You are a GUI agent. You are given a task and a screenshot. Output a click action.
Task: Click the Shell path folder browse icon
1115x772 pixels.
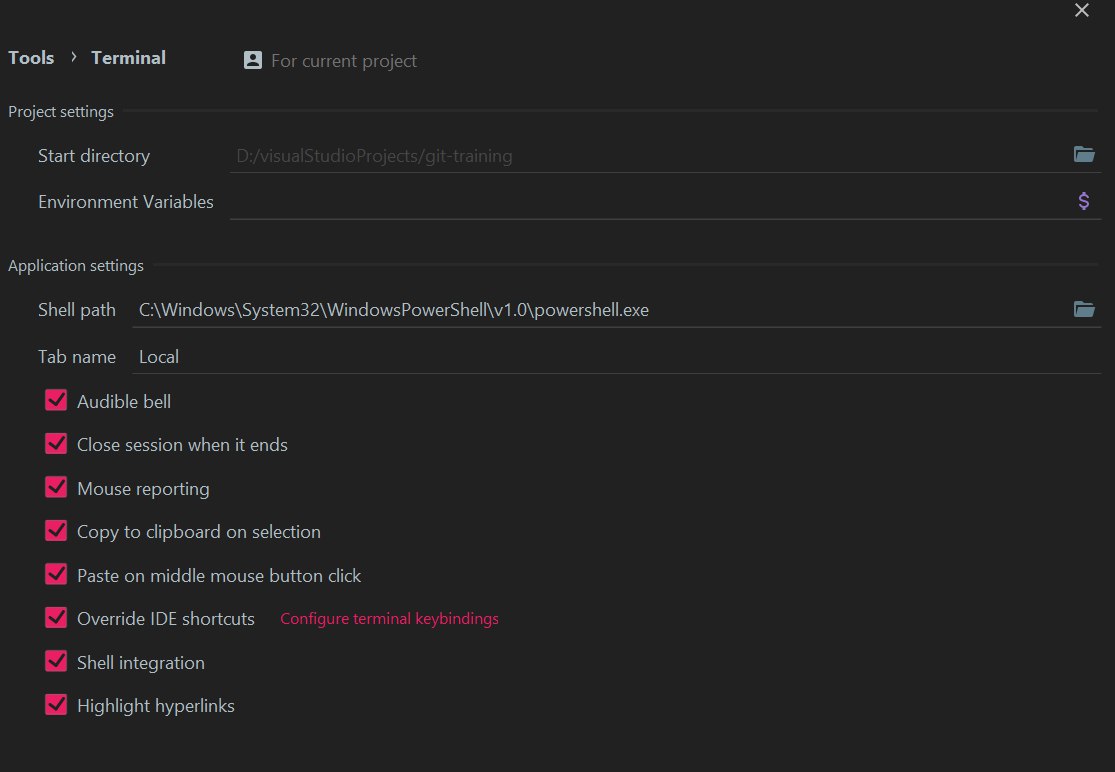[x=1084, y=309]
